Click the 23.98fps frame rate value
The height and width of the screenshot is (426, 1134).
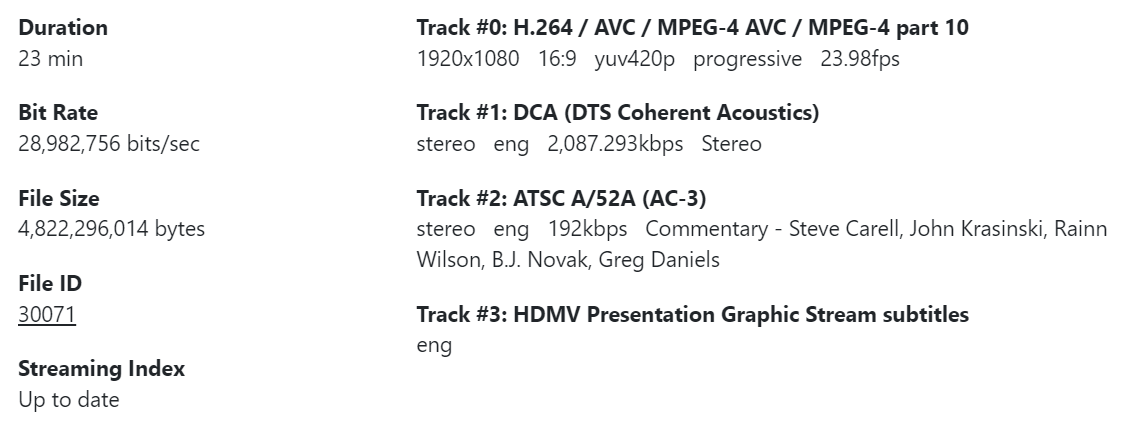coord(860,59)
